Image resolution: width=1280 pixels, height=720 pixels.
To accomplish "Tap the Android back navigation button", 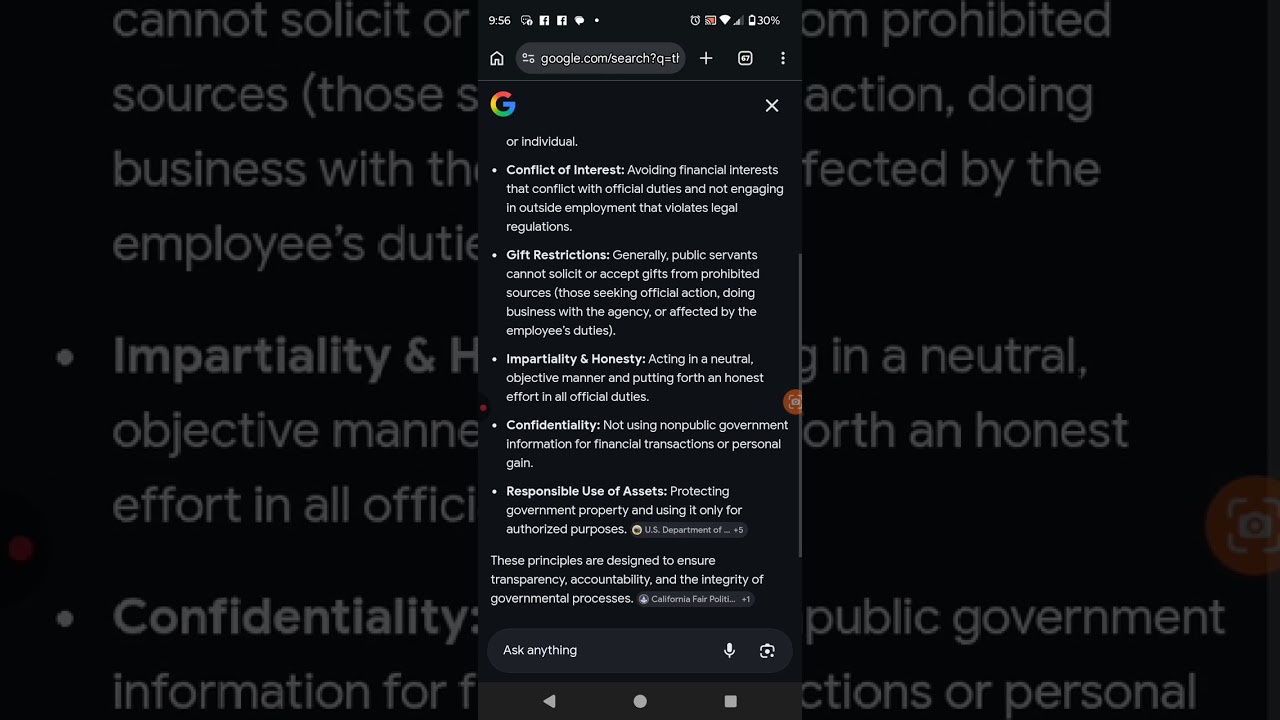I will 549,701.
